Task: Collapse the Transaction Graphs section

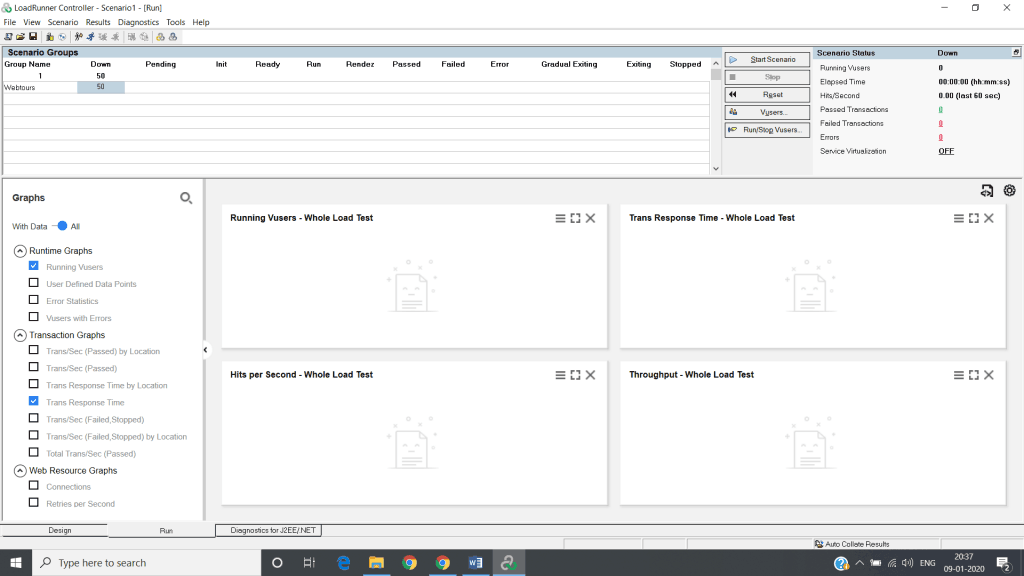Action: (20, 335)
